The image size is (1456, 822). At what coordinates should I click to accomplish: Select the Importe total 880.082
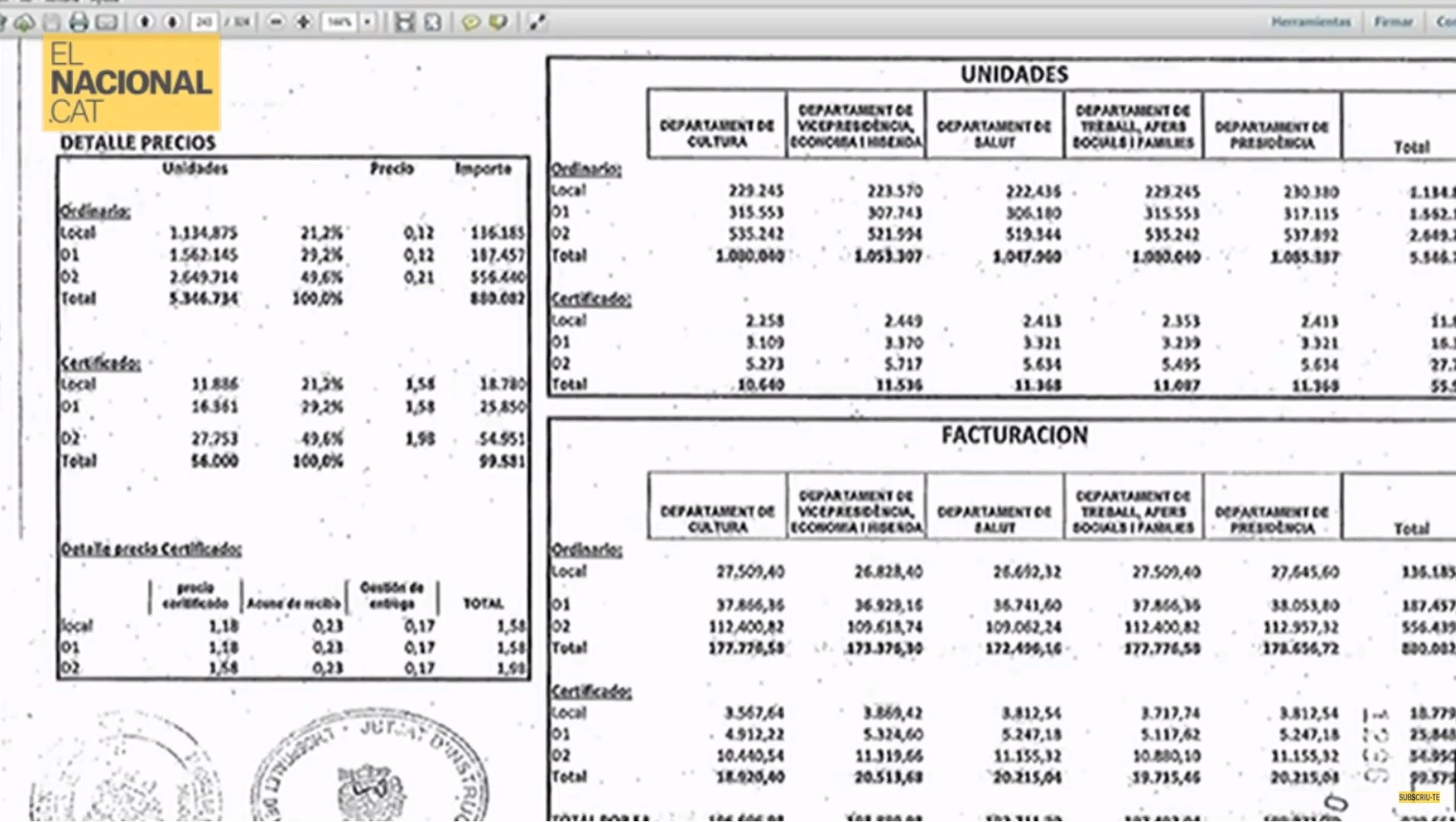point(498,298)
